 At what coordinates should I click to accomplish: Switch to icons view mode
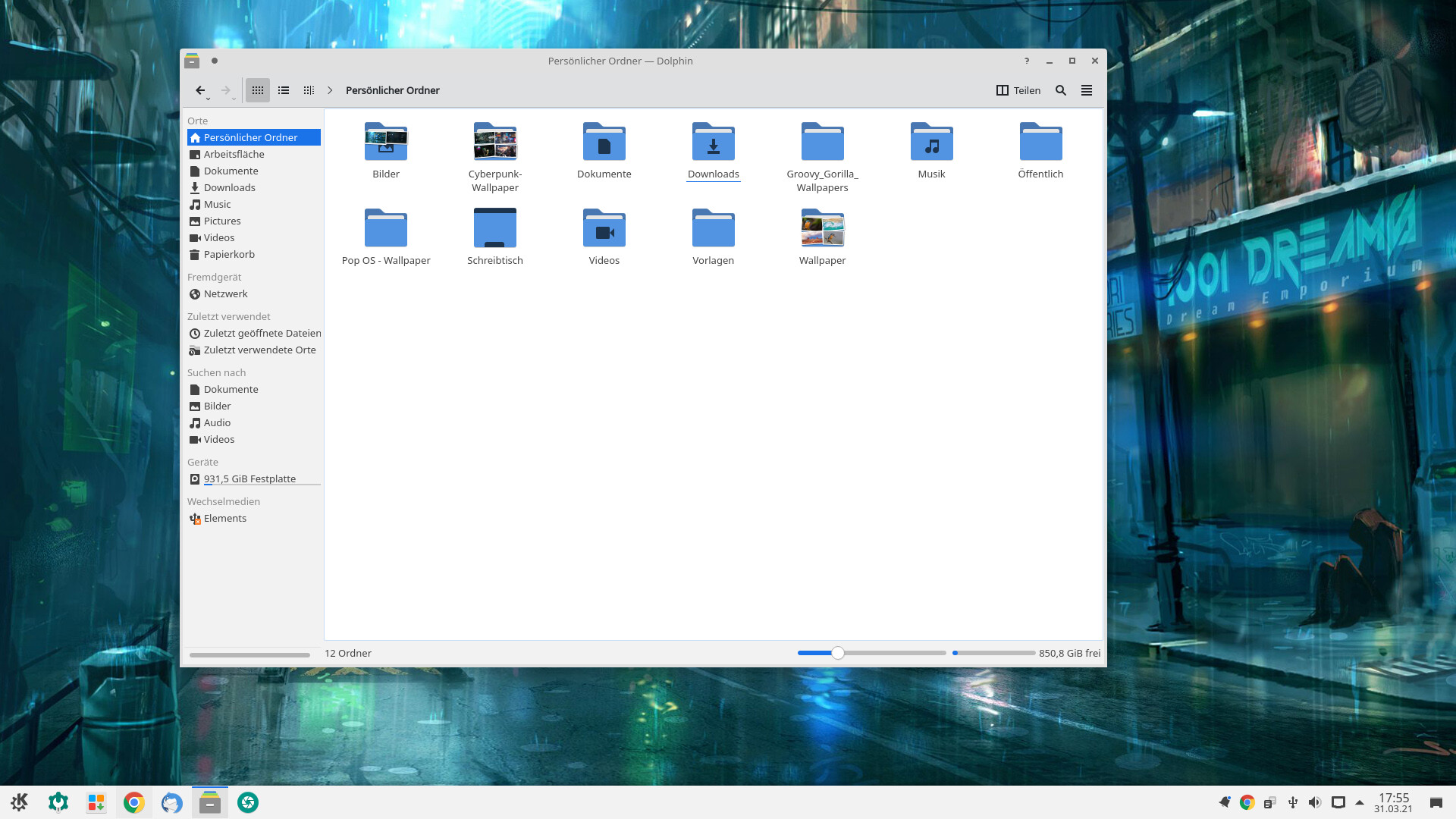point(257,90)
